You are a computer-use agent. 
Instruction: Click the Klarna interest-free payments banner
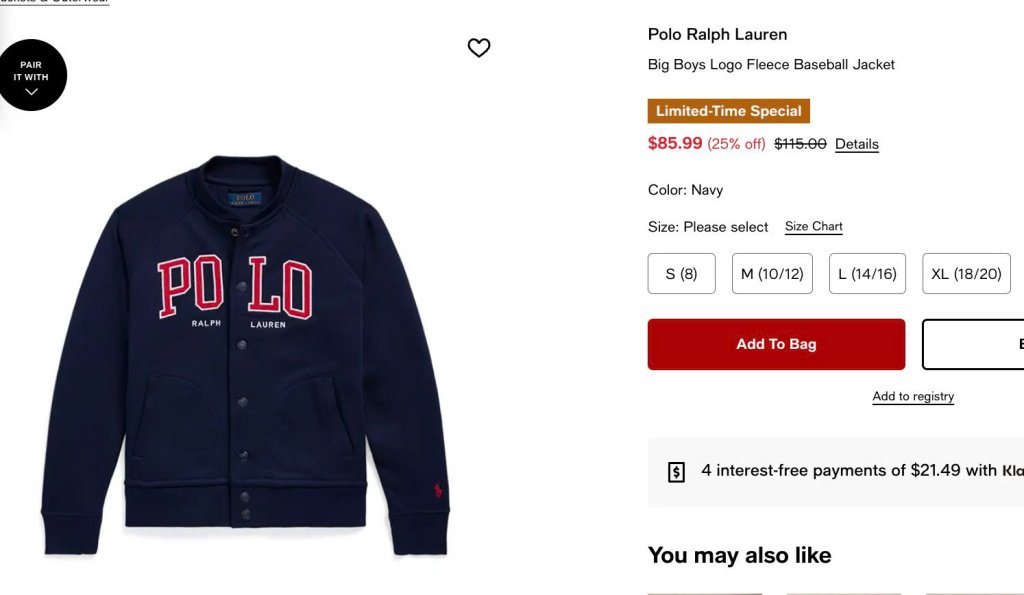(x=836, y=472)
